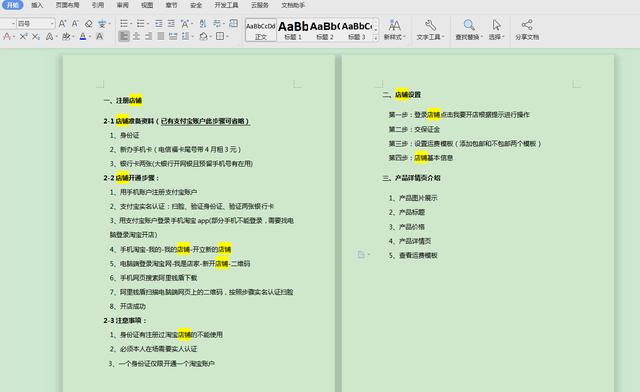Click the Select (选择) cursor icon
Screen dimensions: 640x392
[496, 25]
